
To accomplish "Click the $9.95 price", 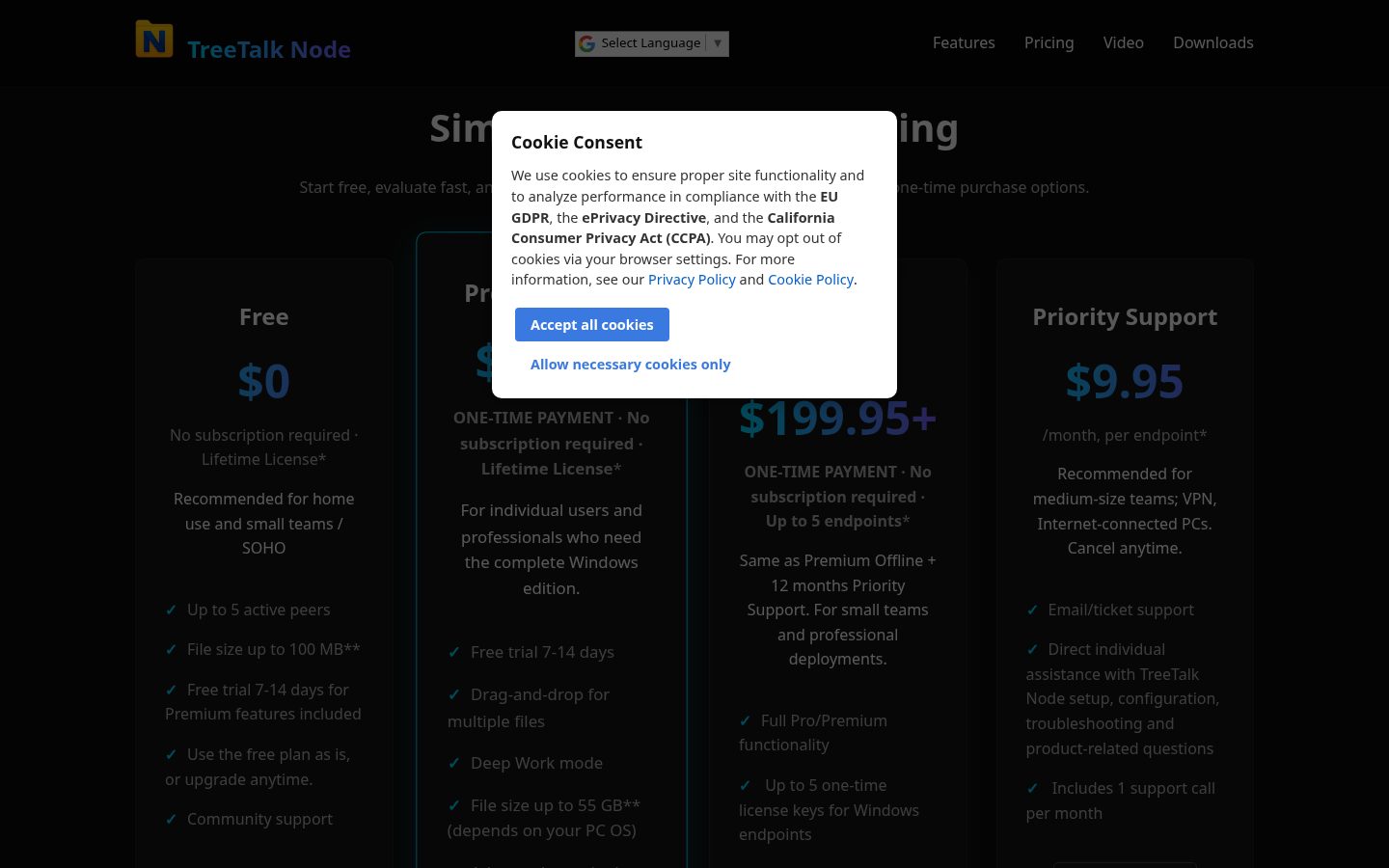I will click(x=1125, y=381).
